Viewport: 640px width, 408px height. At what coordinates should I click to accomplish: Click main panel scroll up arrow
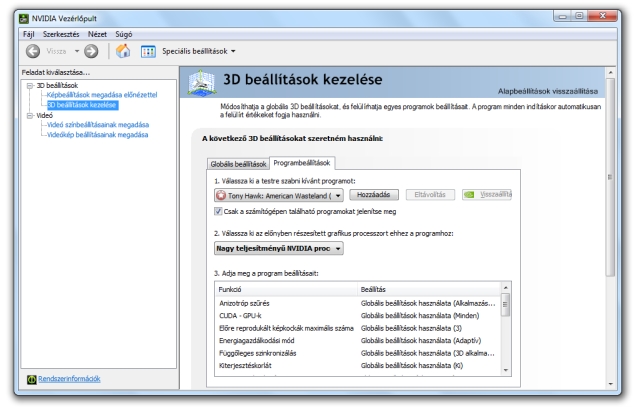pyautogui.click(x=611, y=73)
